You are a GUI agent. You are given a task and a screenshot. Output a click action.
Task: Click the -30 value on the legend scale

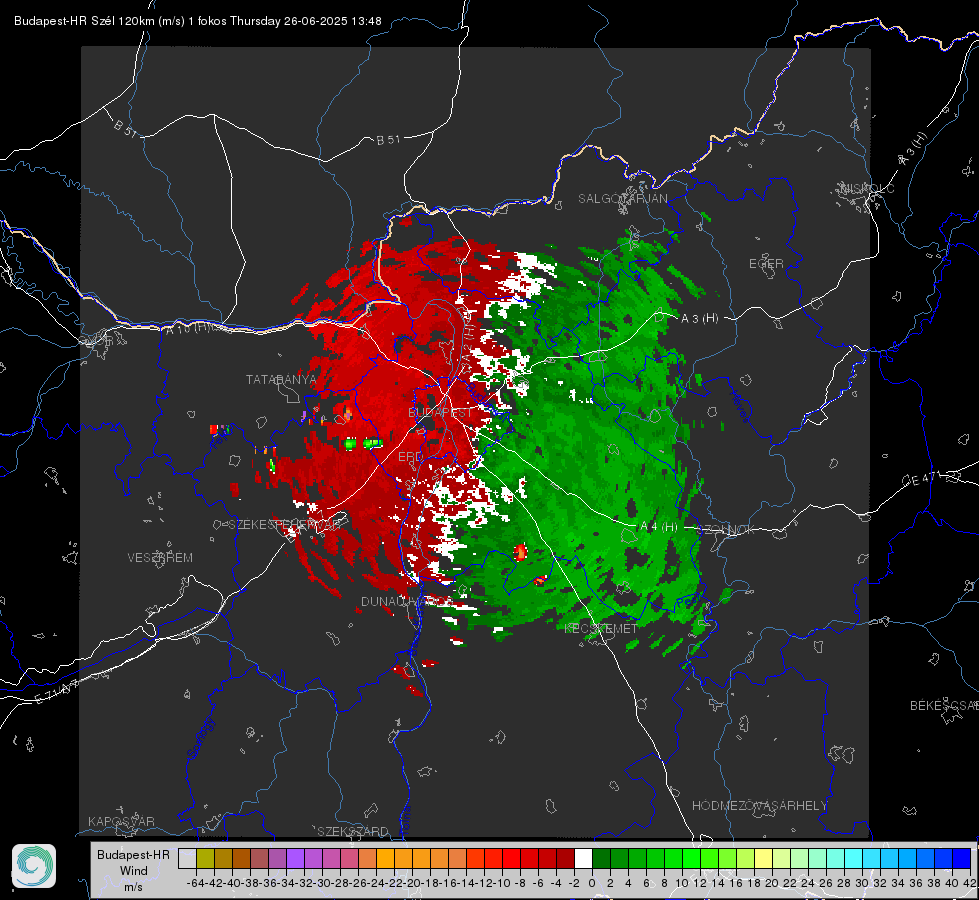point(322,883)
